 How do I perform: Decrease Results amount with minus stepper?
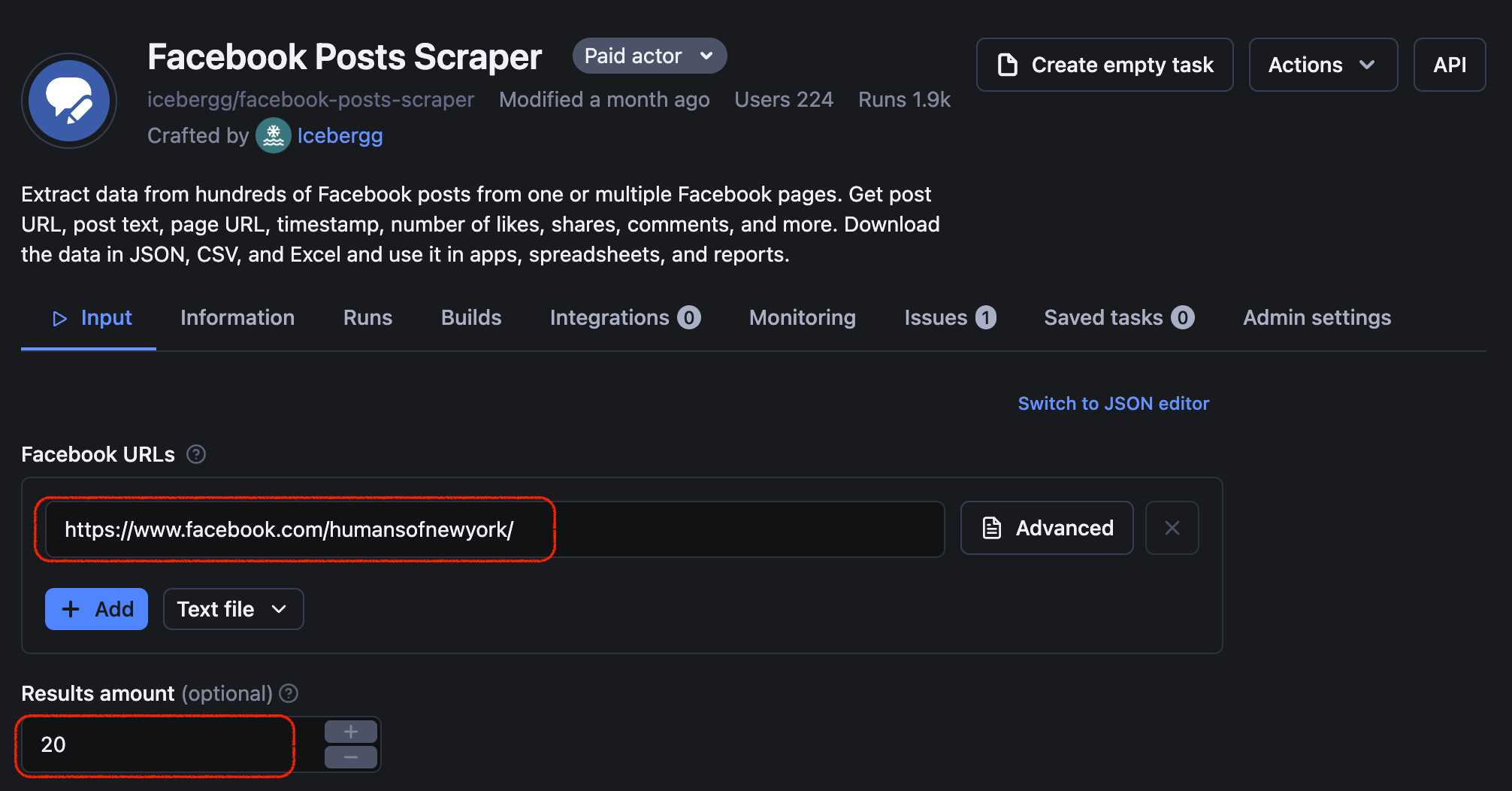point(351,757)
